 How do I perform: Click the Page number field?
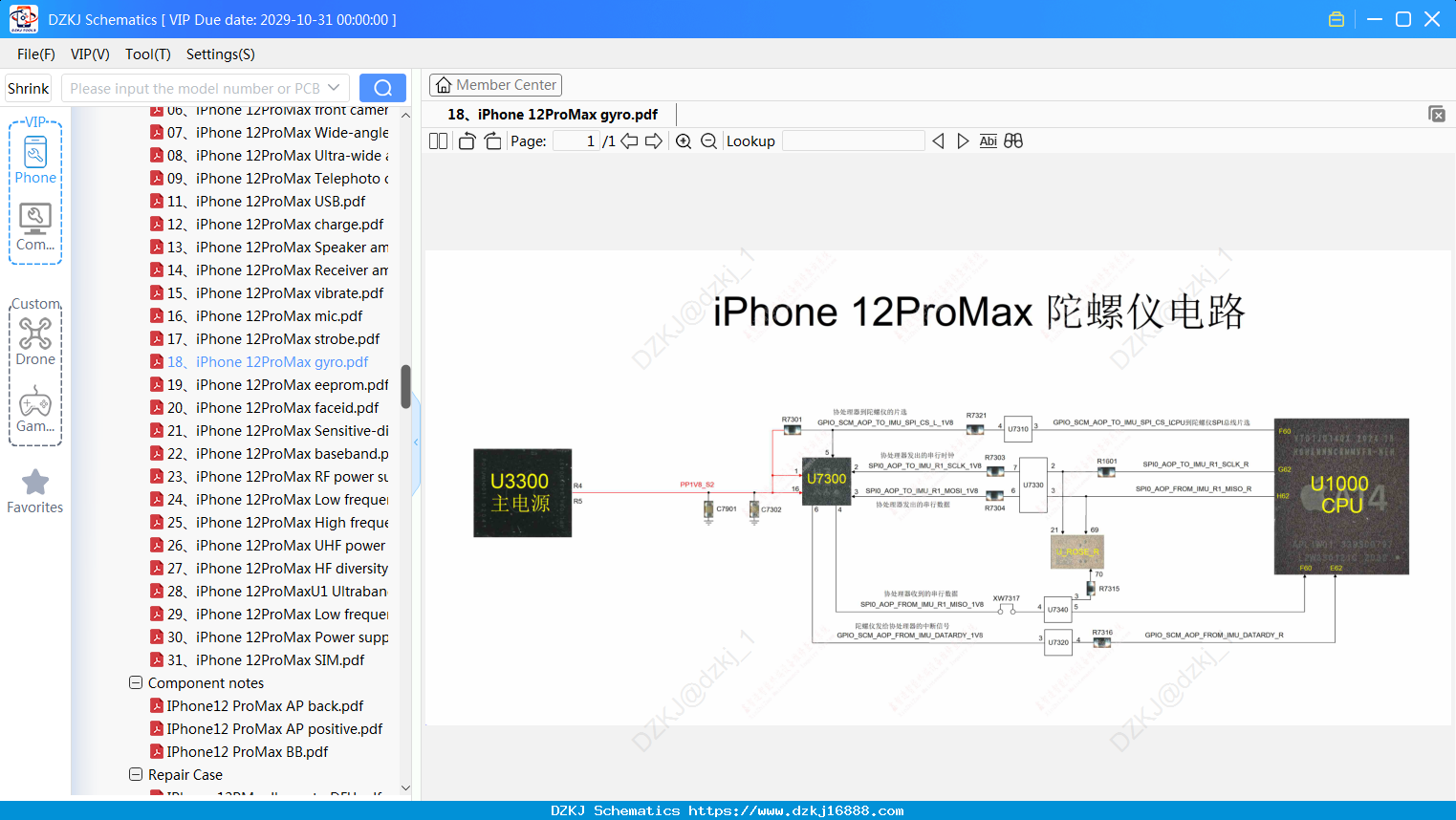(x=576, y=141)
